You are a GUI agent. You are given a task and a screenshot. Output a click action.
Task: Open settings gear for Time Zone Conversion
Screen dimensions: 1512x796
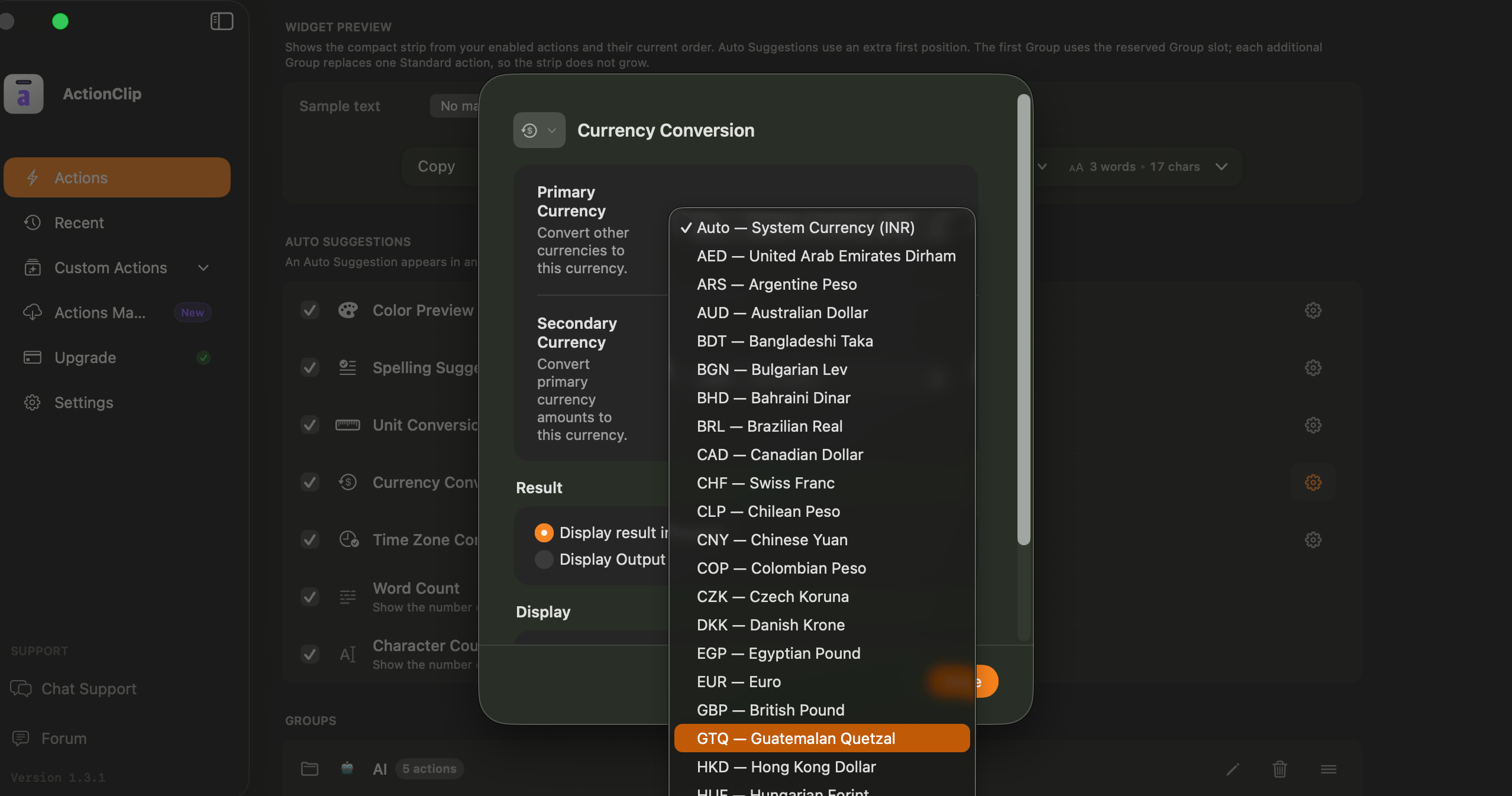point(1313,539)
